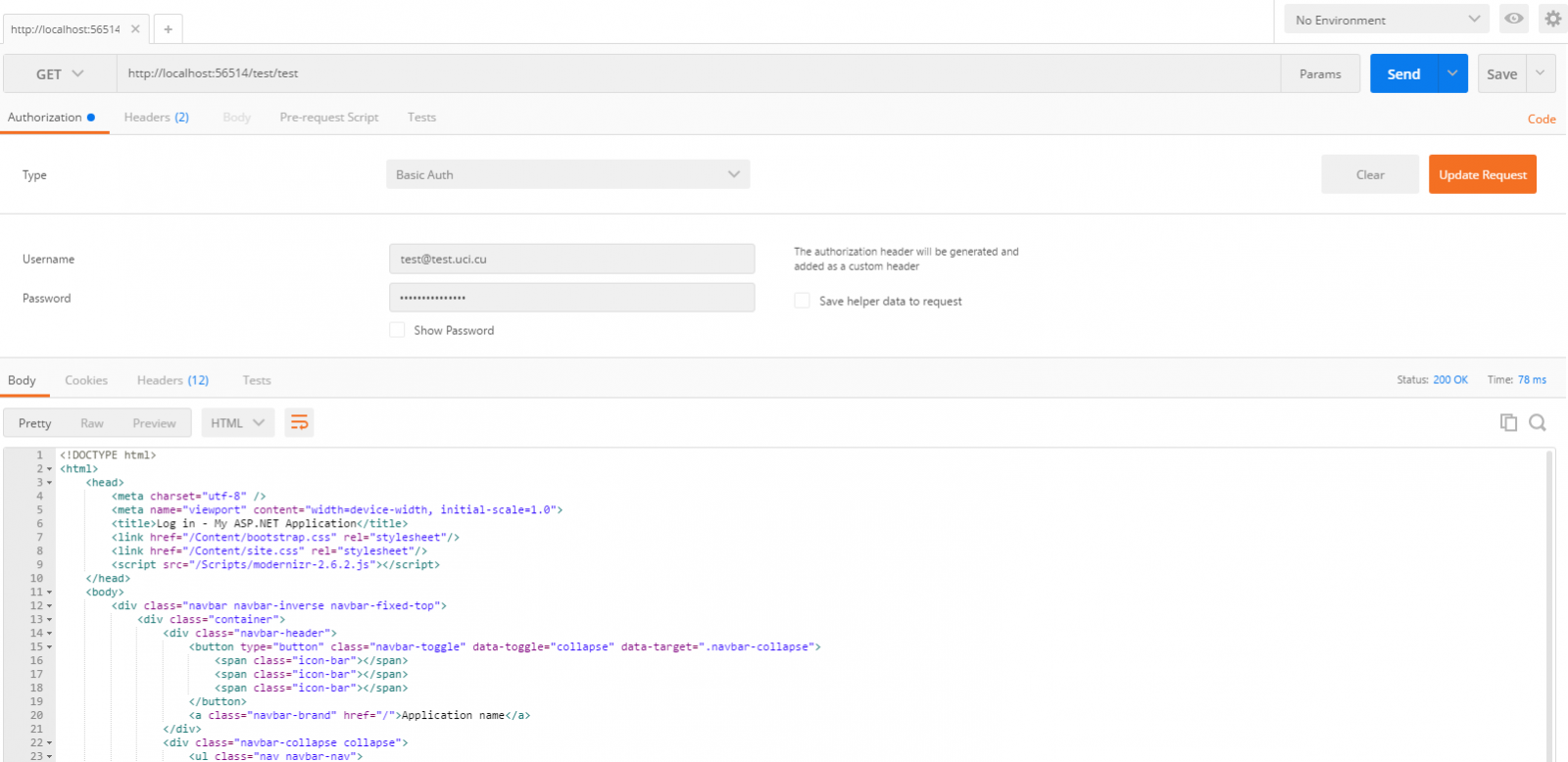Click the response body vertical scrollbar

1550,605
